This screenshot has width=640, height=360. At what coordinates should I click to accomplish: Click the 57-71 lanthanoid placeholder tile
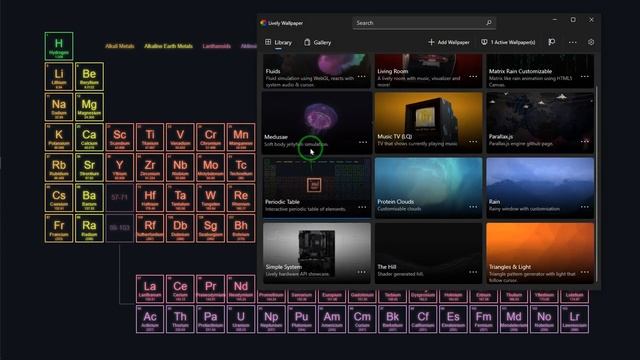[x=120, y=198]
